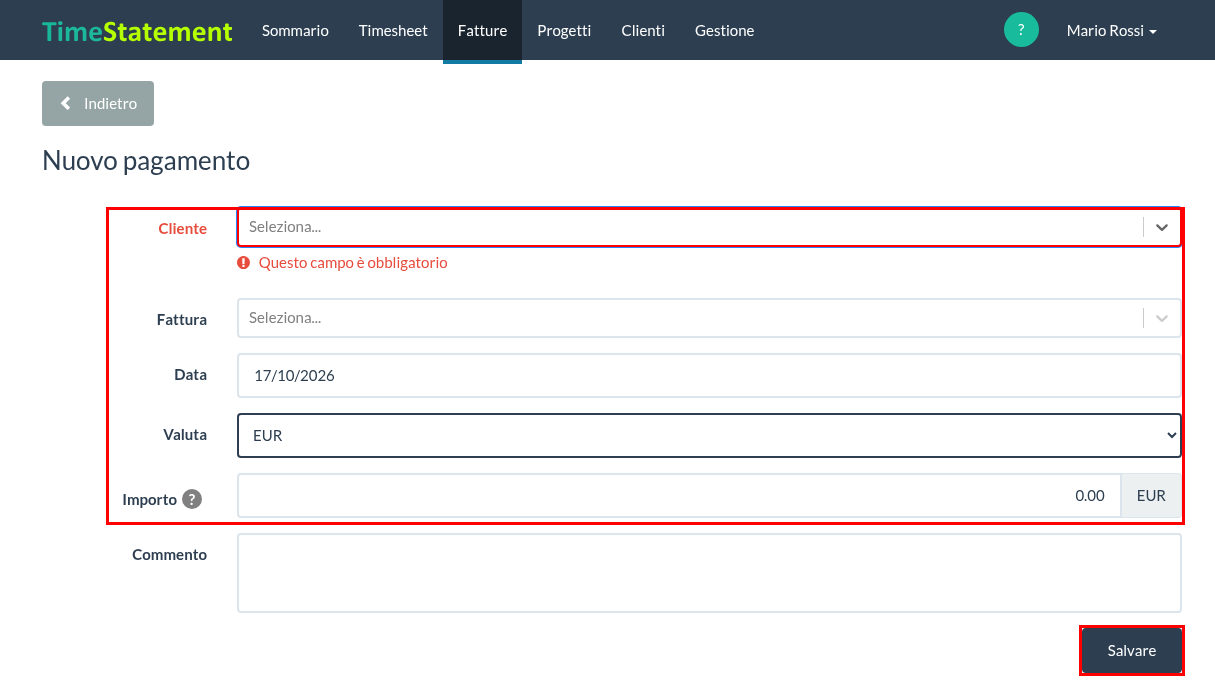Click the red error exclamation icon
1215x693 pixels.
243,263
